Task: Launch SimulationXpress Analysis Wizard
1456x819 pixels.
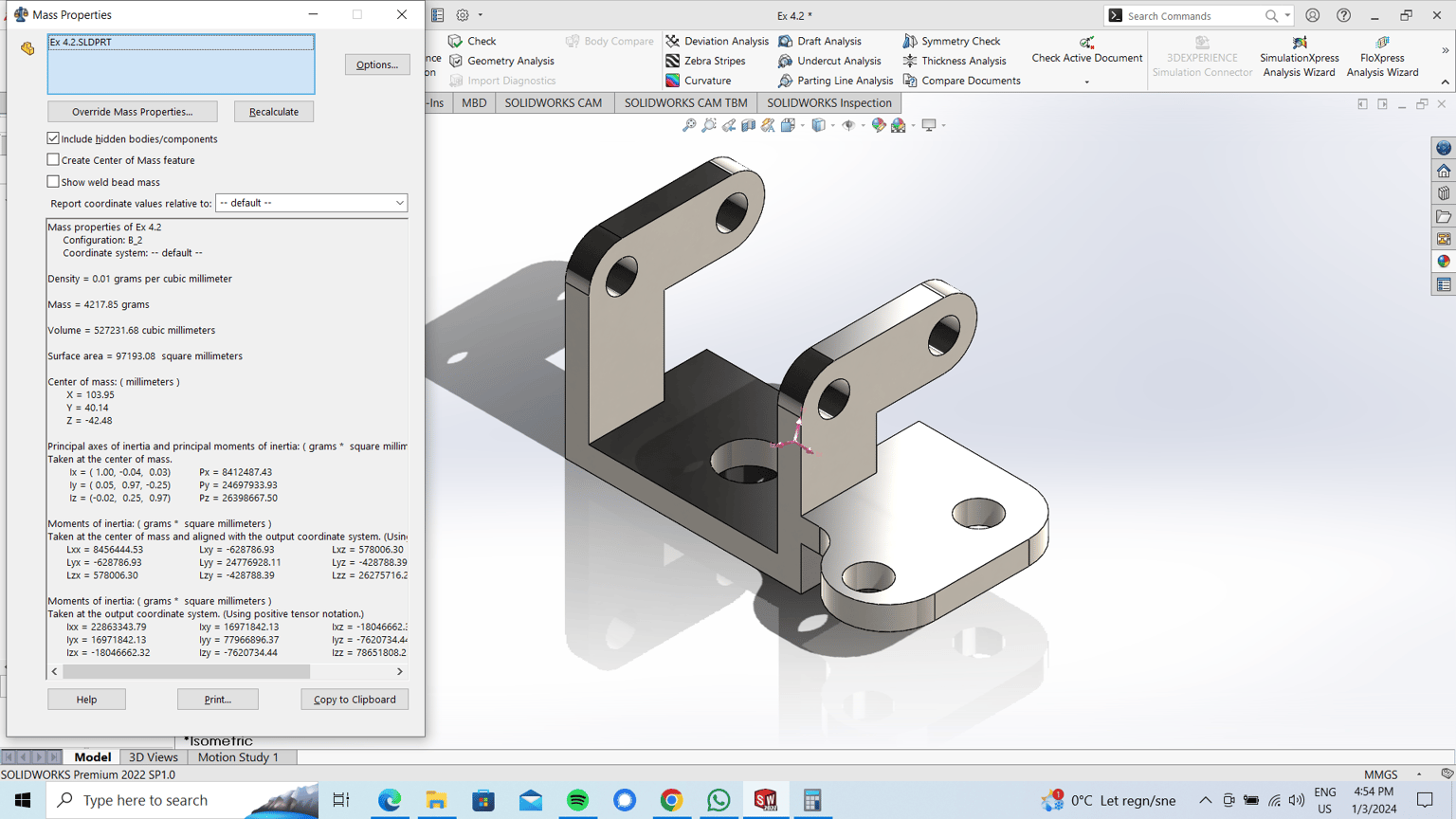Action: (1299, 57)
